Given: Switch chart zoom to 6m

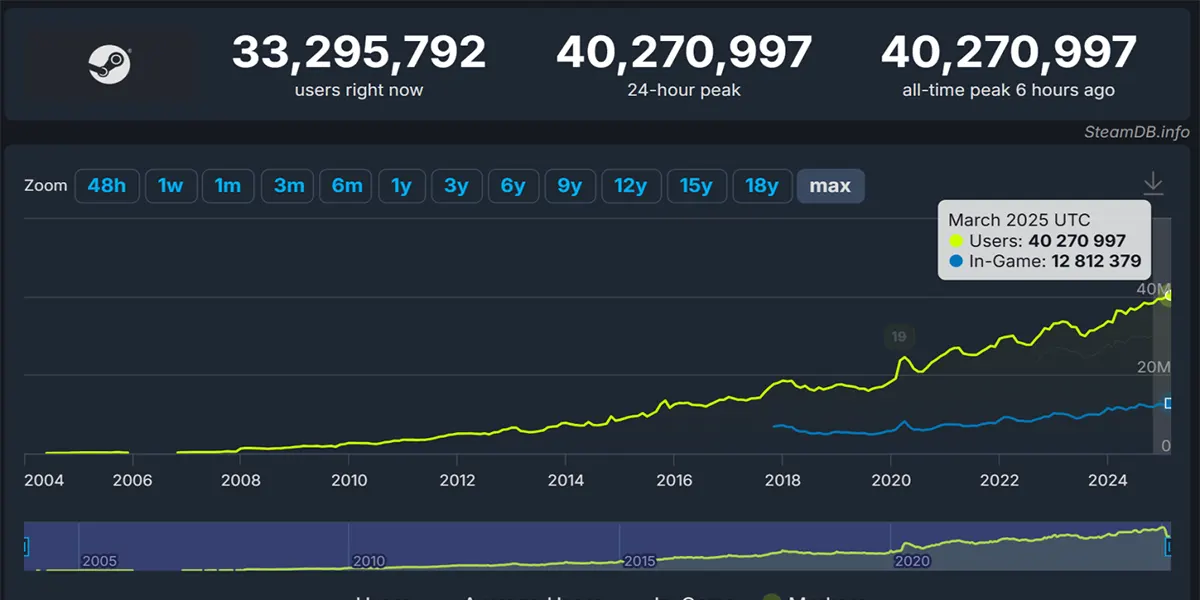Looking at the screenshot, I should tap(346, 186).
